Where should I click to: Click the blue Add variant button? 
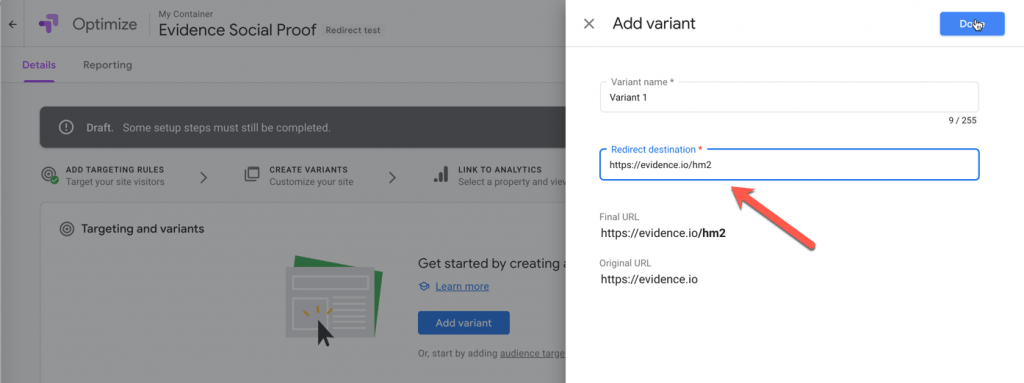[464, 323]
